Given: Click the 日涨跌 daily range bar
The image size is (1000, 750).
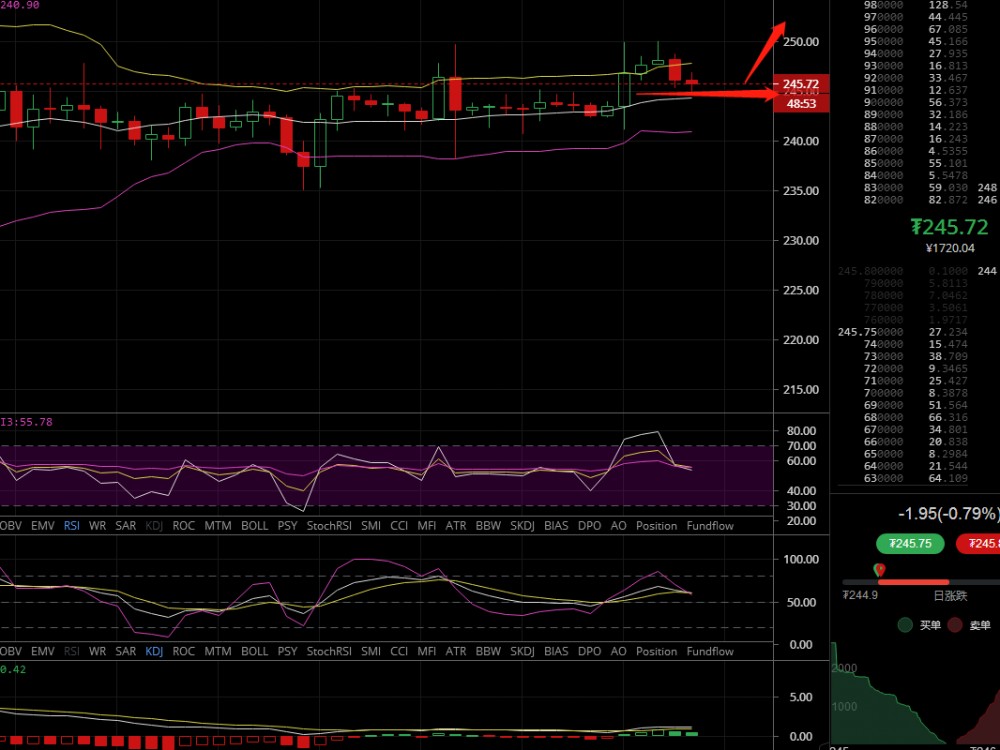Looking at the screenshot, I should 910,581.
